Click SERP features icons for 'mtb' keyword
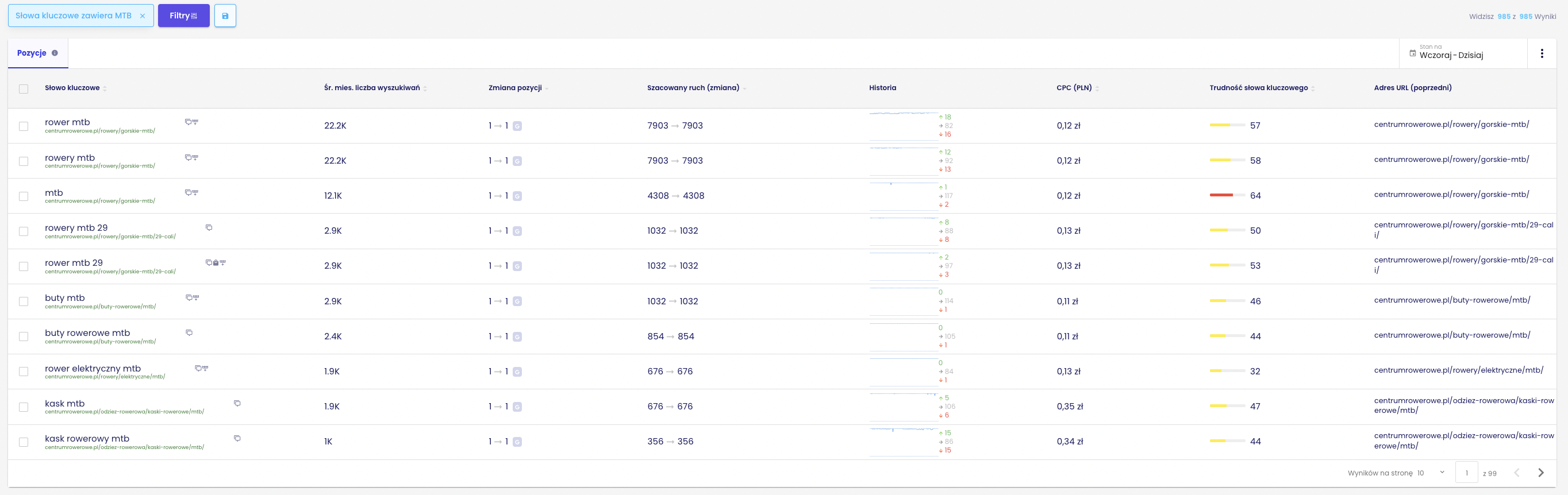This screenshot has width=1568, height=495. point(192,193)
